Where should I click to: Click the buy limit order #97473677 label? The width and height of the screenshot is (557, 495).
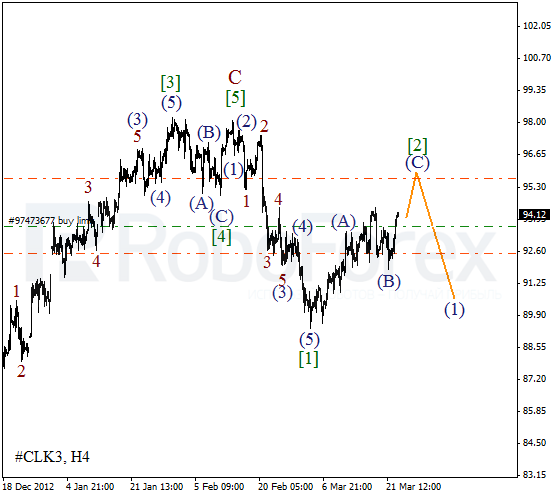48,221
